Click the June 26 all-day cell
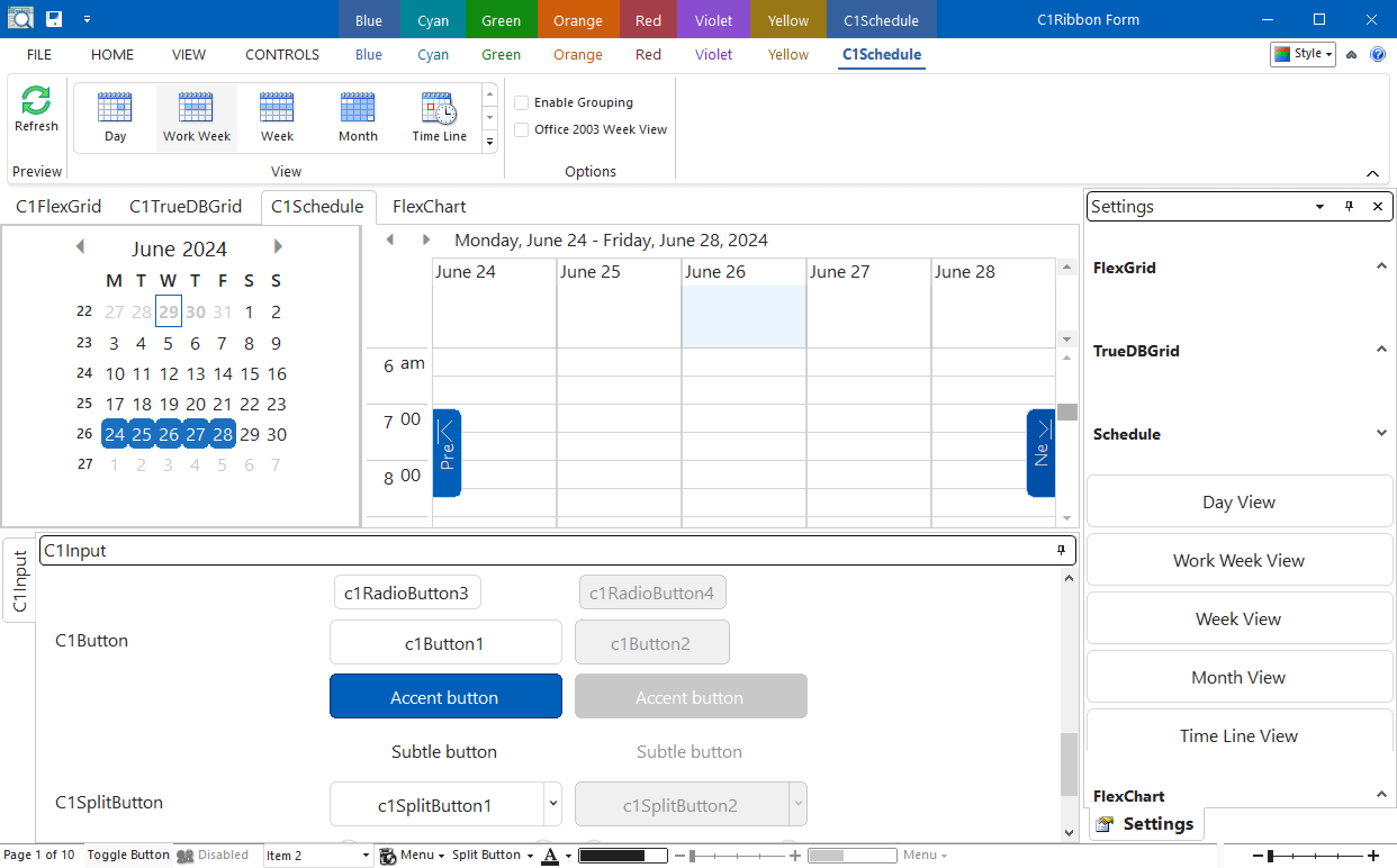 [x=743, y=317]
